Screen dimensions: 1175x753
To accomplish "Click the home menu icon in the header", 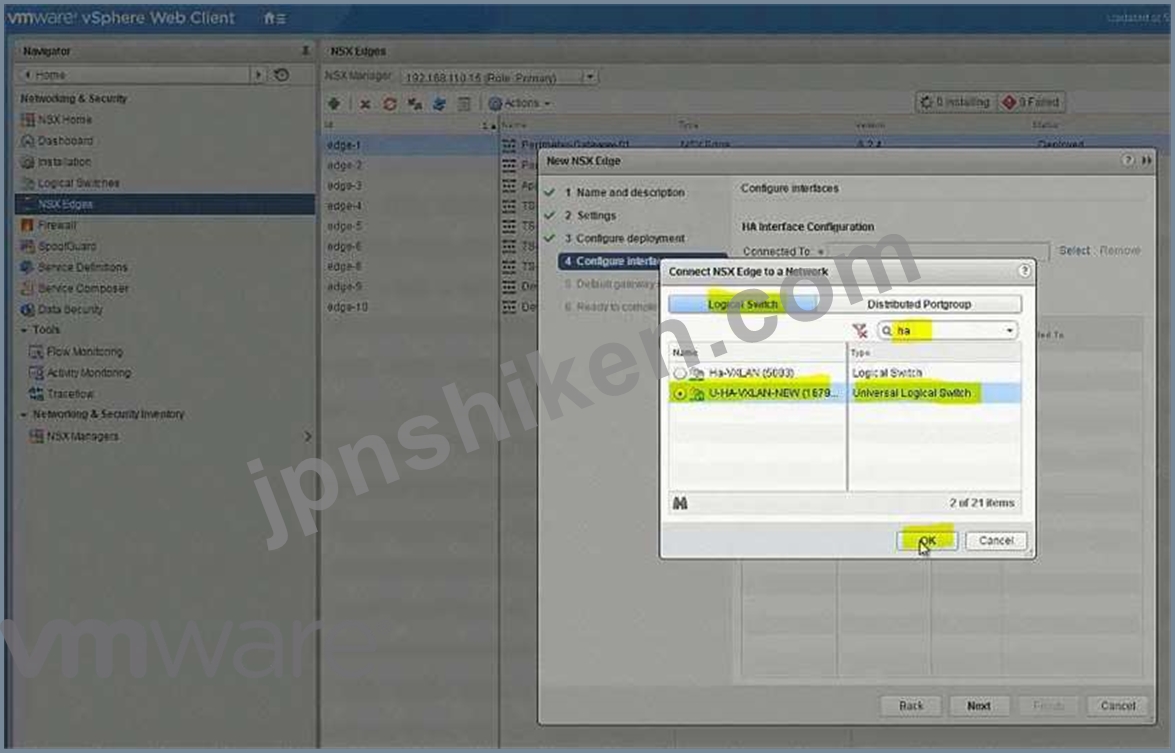I will pyautogui.click(x=274, y=18).
